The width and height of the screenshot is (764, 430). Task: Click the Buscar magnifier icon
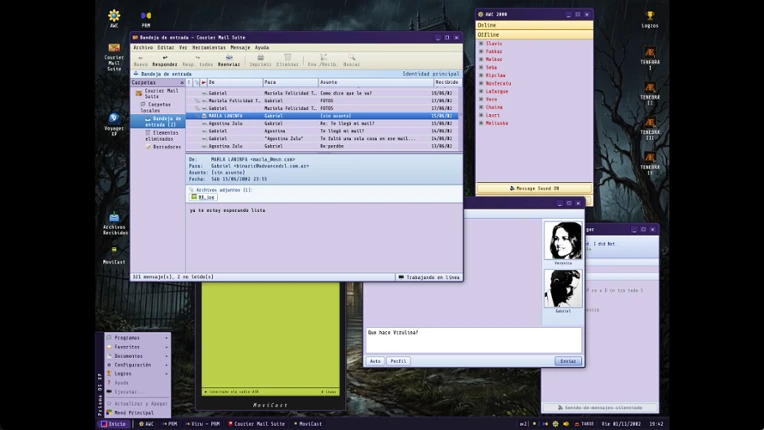pyautogui.click(x=351, y=57)
